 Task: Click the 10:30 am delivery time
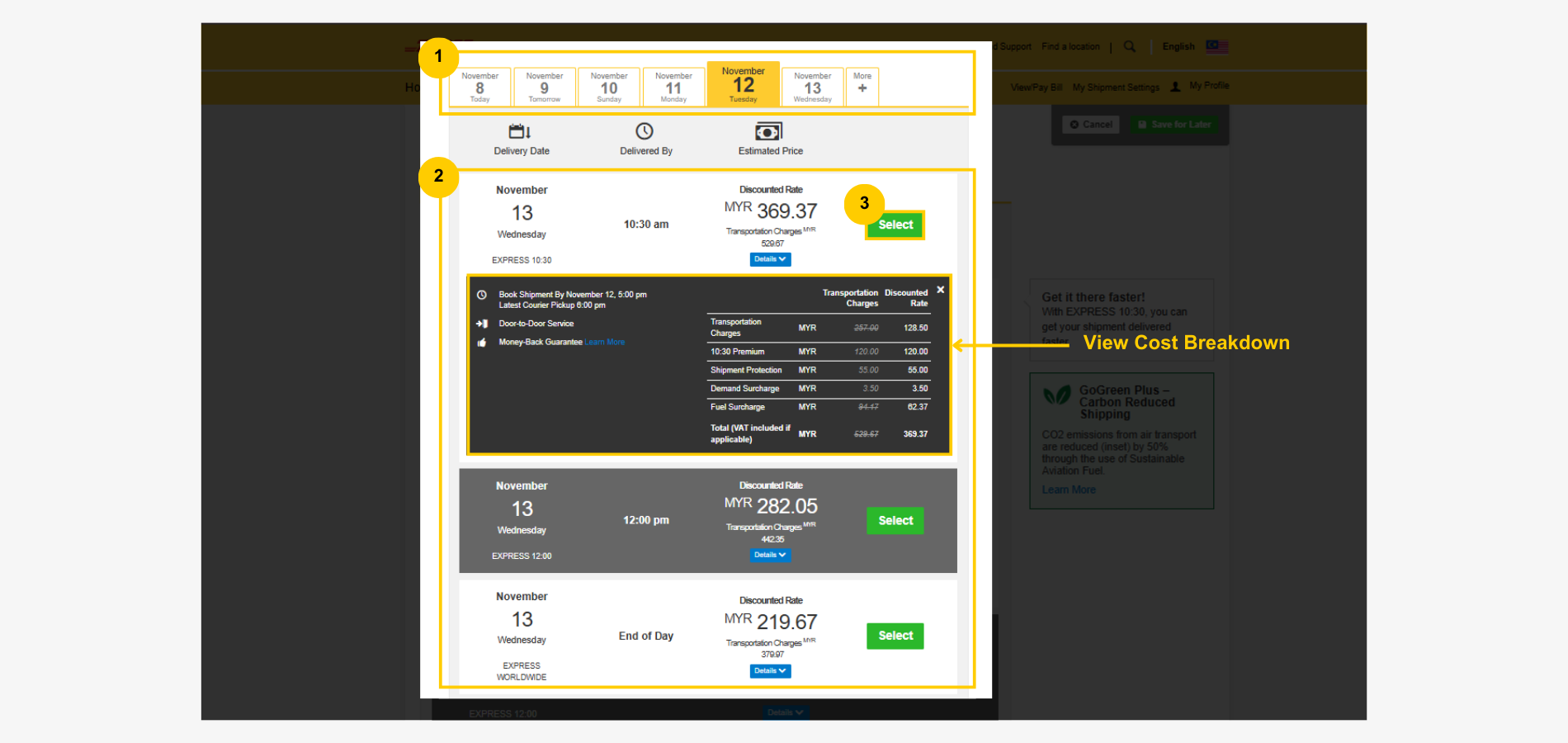[x=646, y=225]
